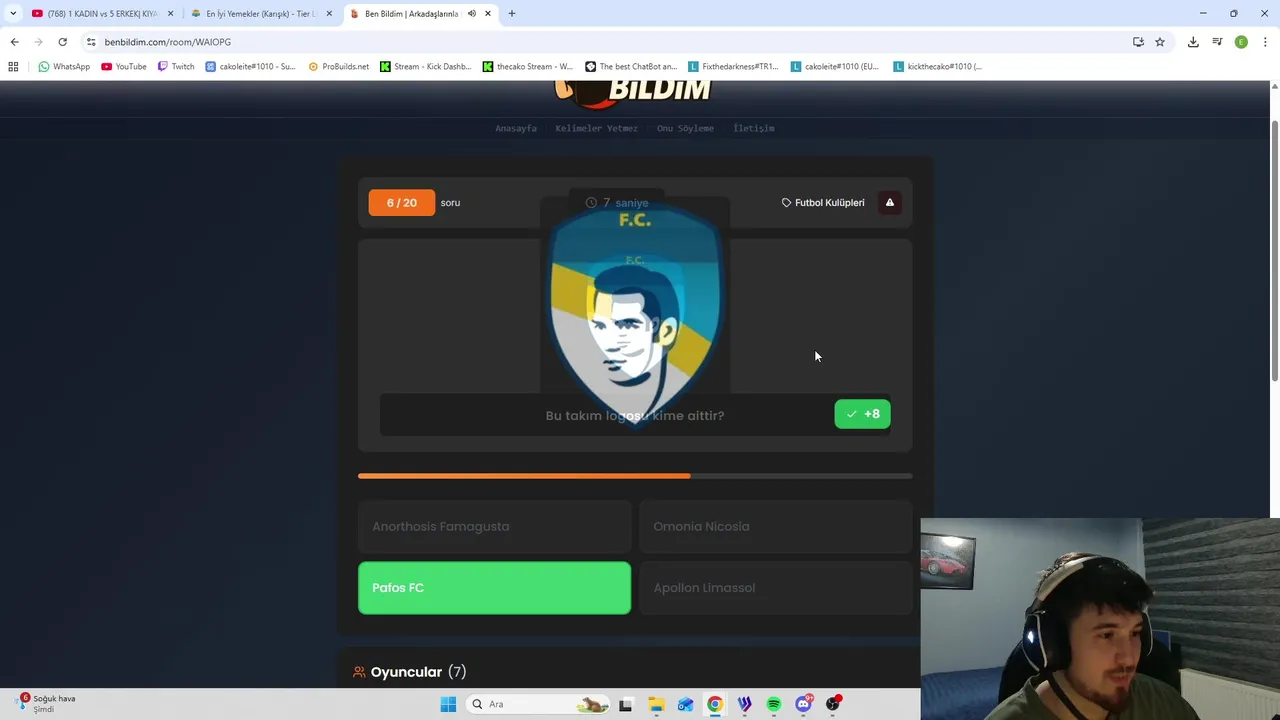This screenshot has height=720, width=1280.
Task: Click the site information icon in address bar
Action: [91, 42]
